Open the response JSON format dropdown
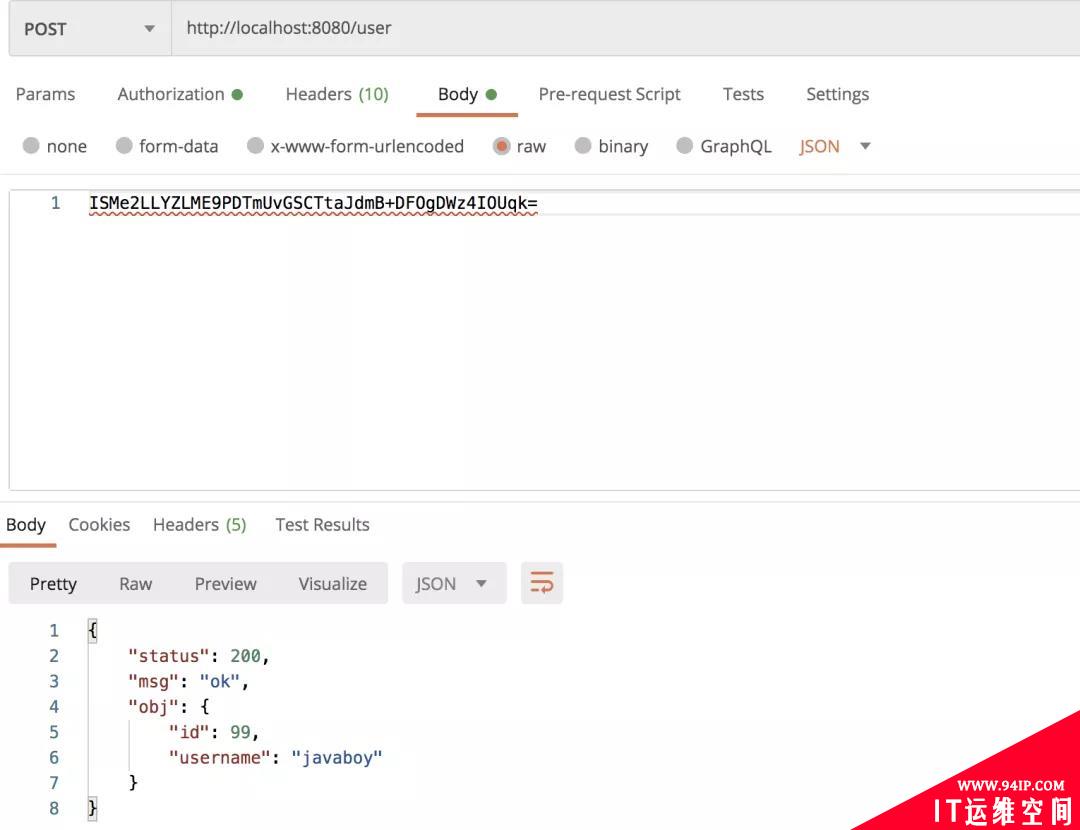 [454, 584]
